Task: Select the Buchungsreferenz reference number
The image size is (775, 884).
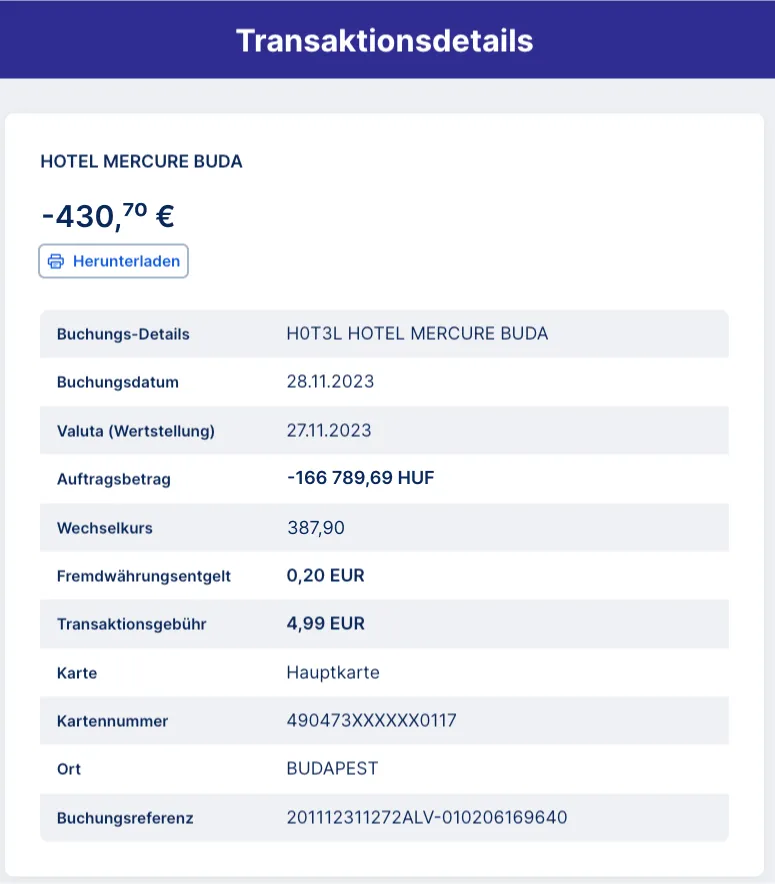Action: point(426,818)
